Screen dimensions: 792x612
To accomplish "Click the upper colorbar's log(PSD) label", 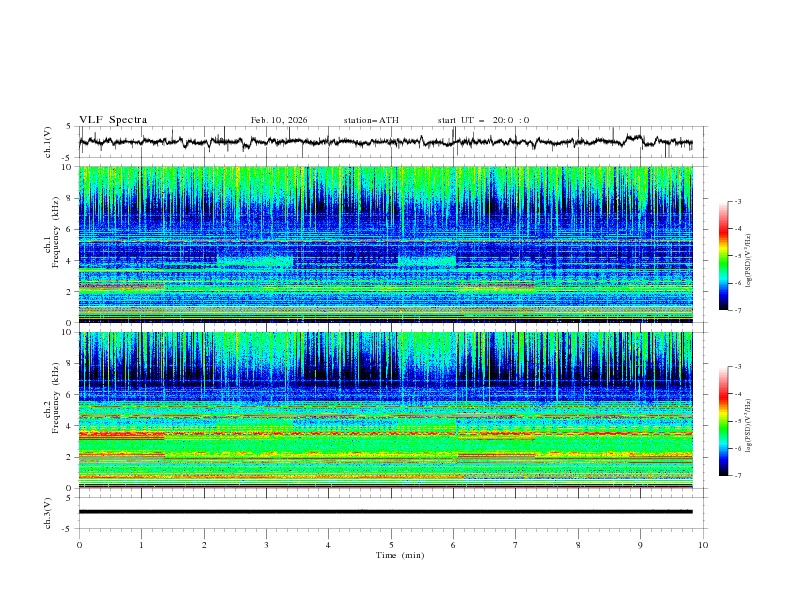I will (749, 261).
